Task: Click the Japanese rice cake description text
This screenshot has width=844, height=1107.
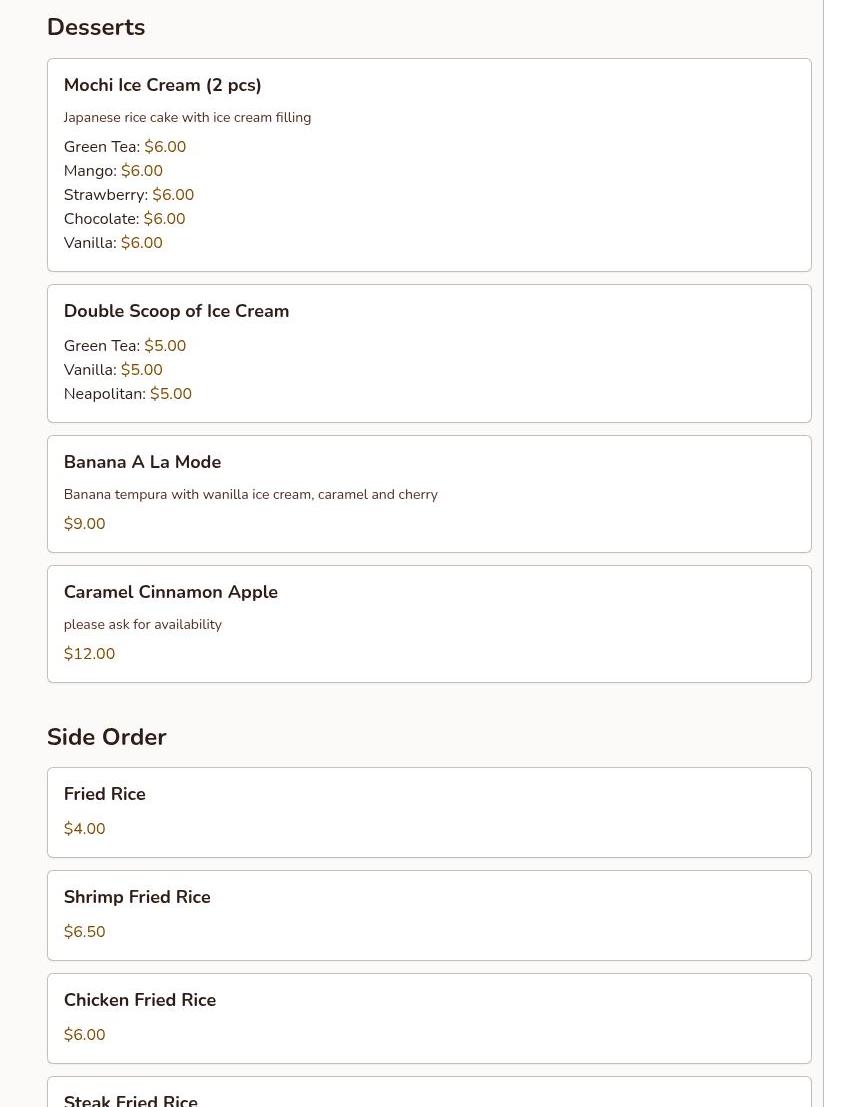Action: point(187,118)
